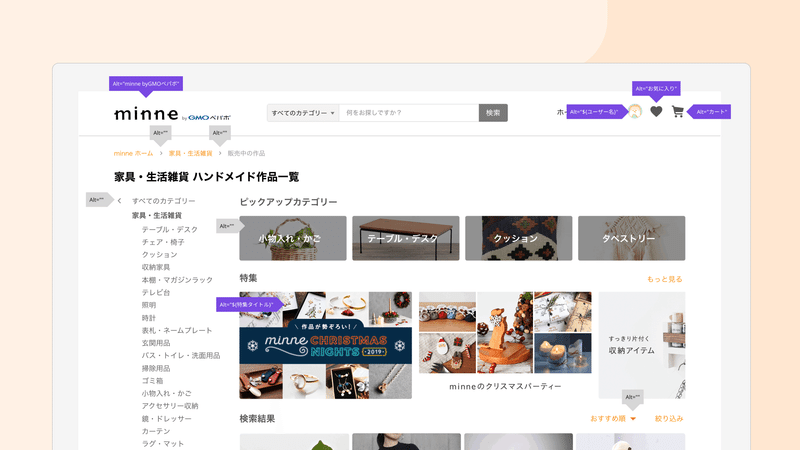Select 照明 category
Screen dimensions: 800x450
tap(148, 305)
